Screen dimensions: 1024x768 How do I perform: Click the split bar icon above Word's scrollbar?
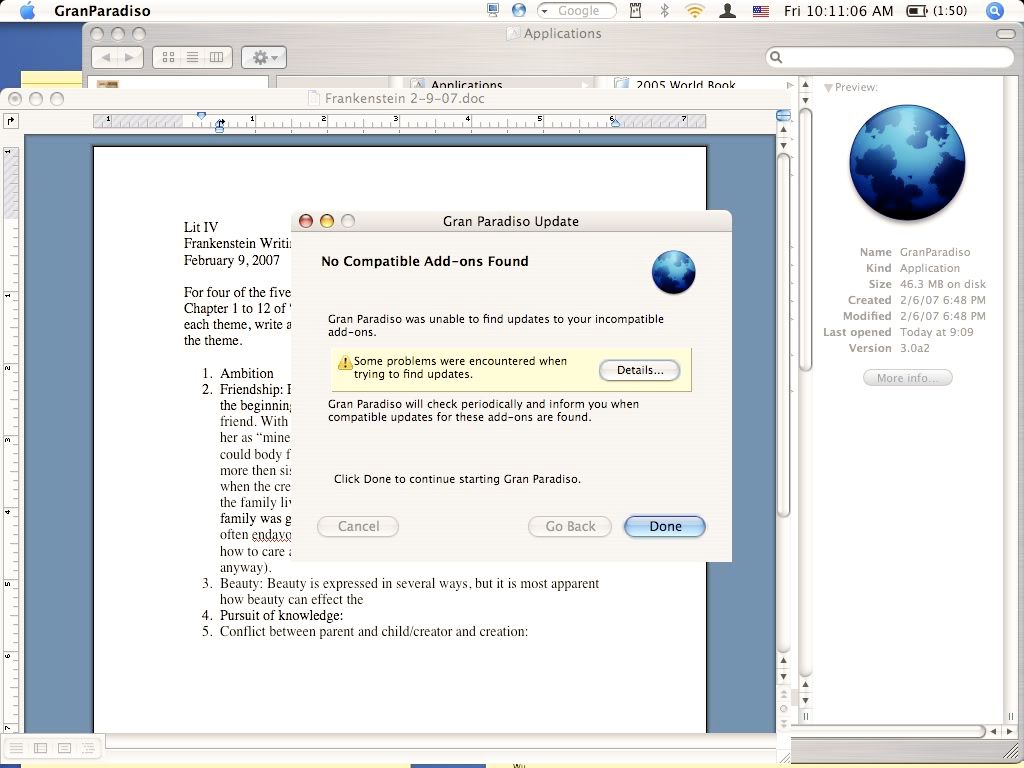point(783,116)
